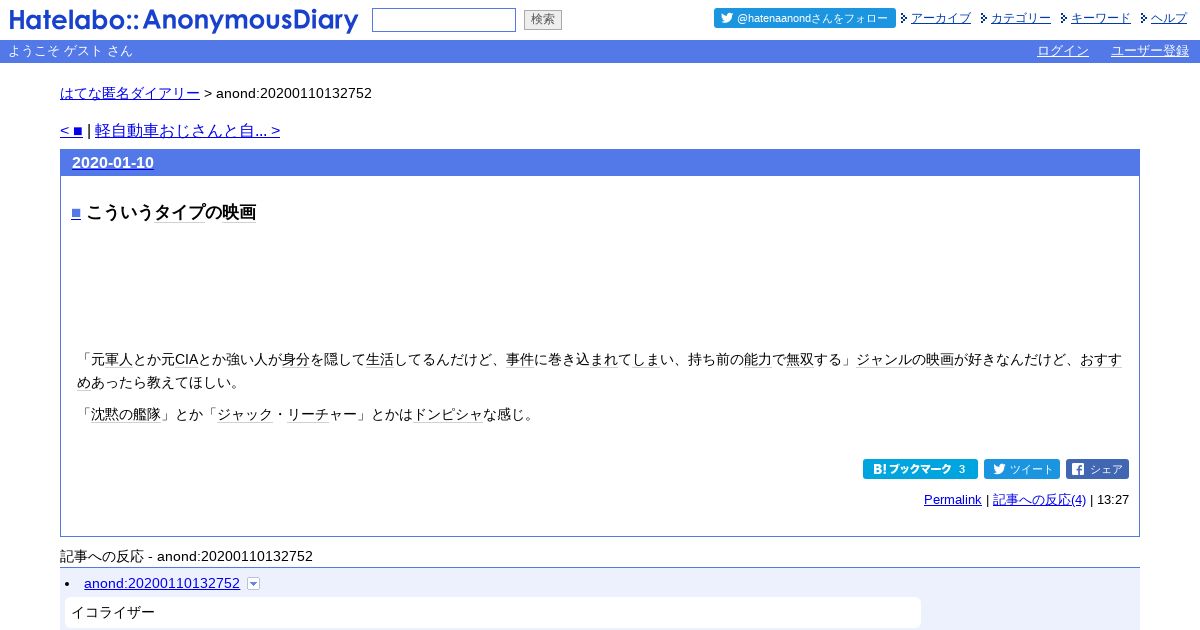
Task: Click the タイプ keyword in the title
Action: click(x=180, y=212)
